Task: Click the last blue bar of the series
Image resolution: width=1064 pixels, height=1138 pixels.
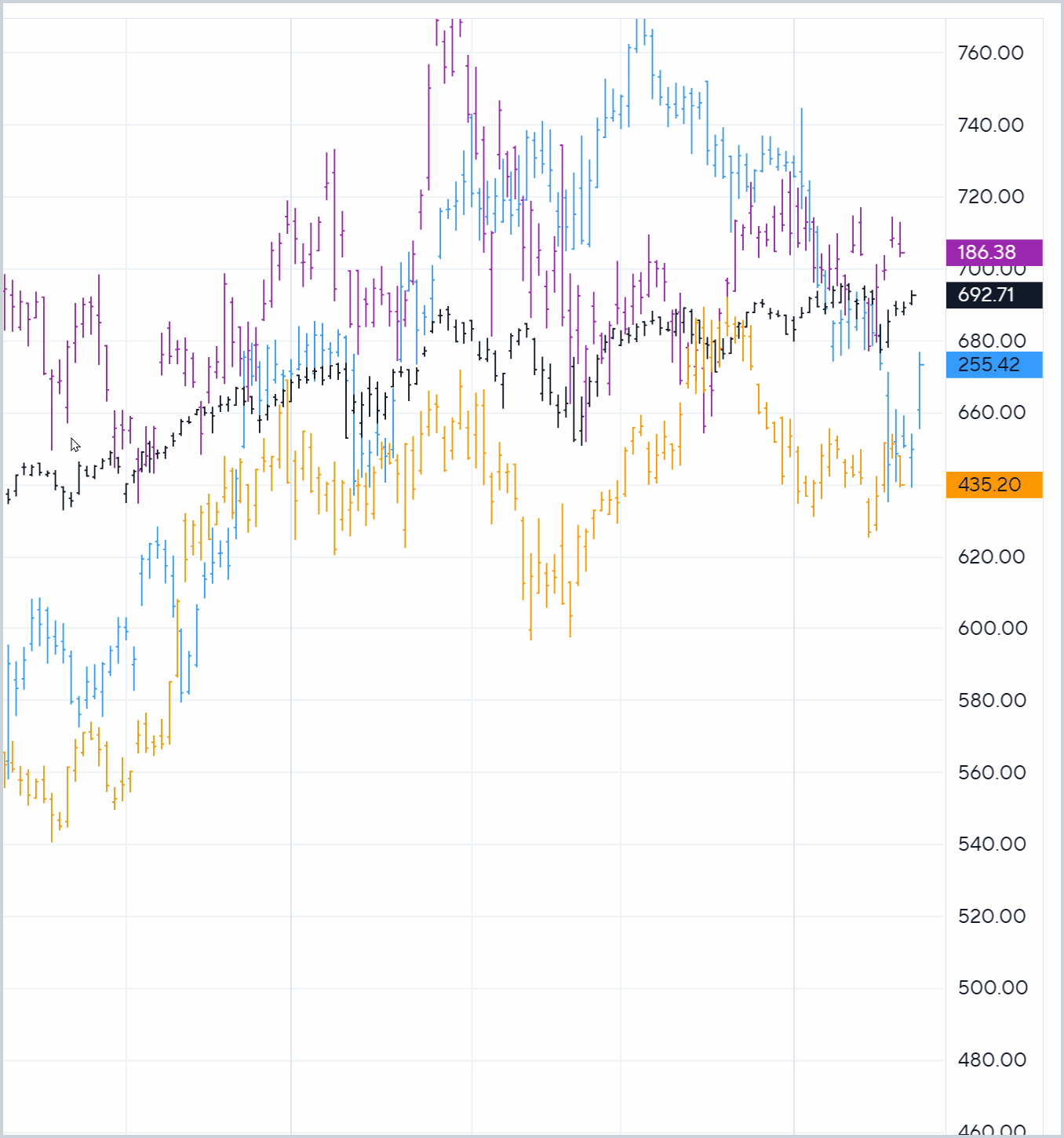Action: (x=920, y=391)
